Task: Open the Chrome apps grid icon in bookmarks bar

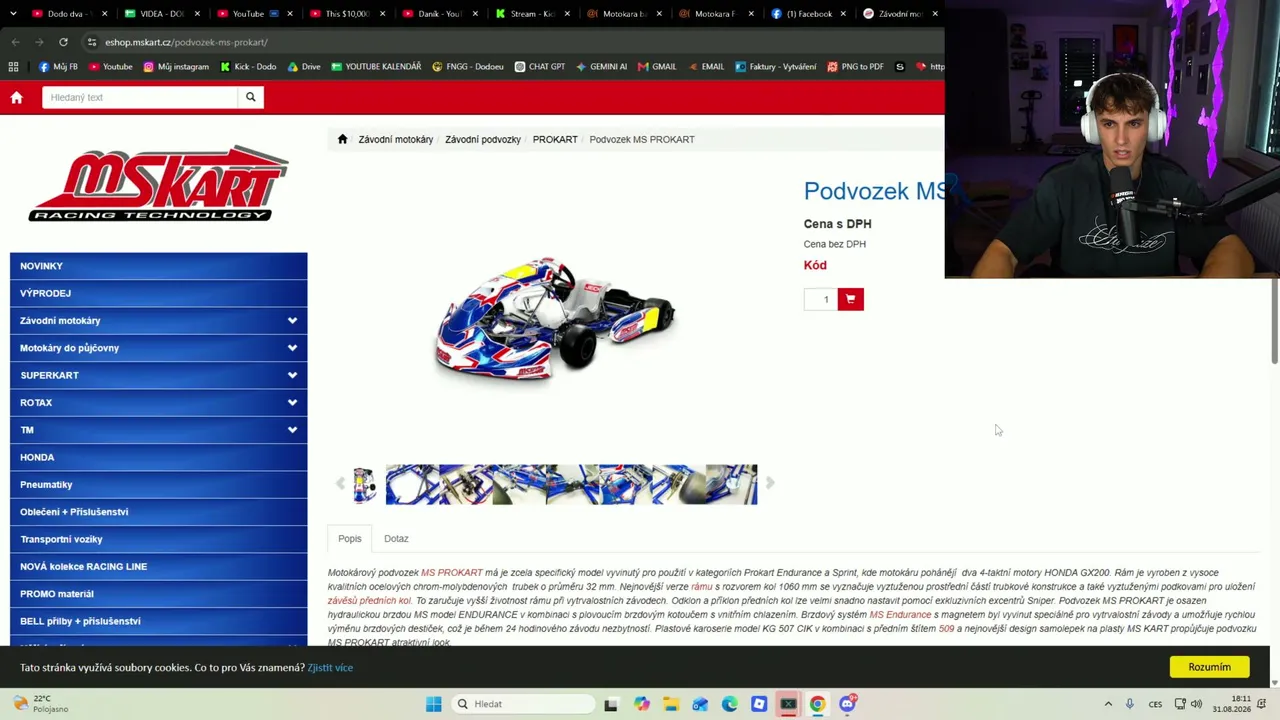Action: pos(13,67)
